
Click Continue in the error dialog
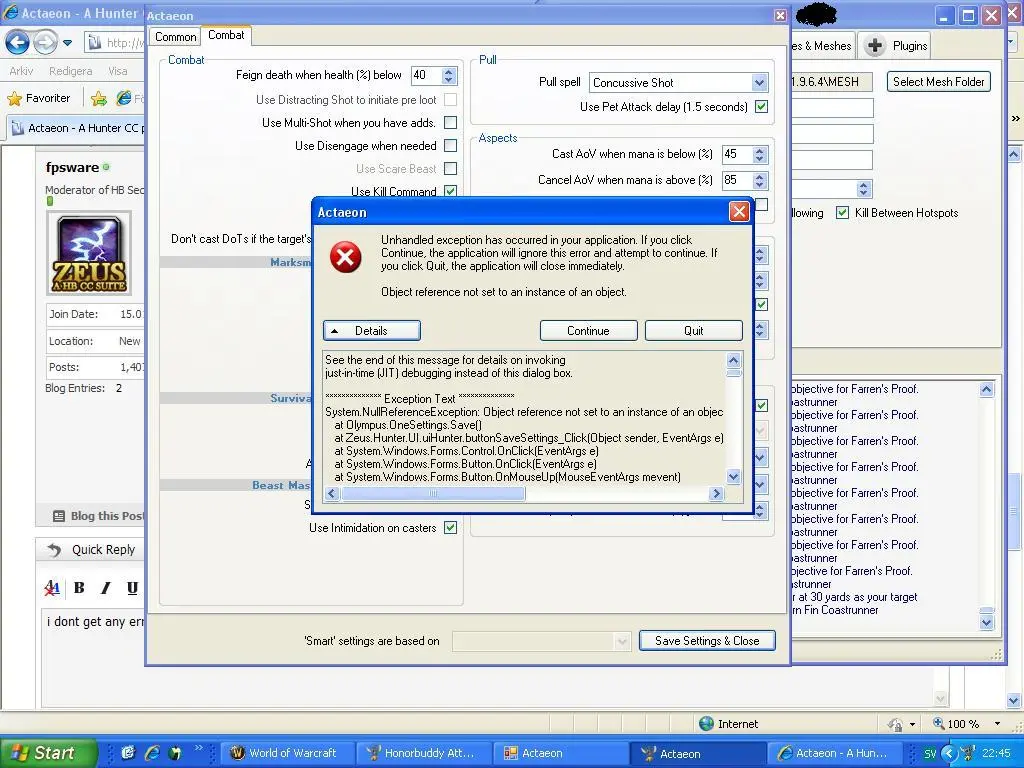point(588,331)
